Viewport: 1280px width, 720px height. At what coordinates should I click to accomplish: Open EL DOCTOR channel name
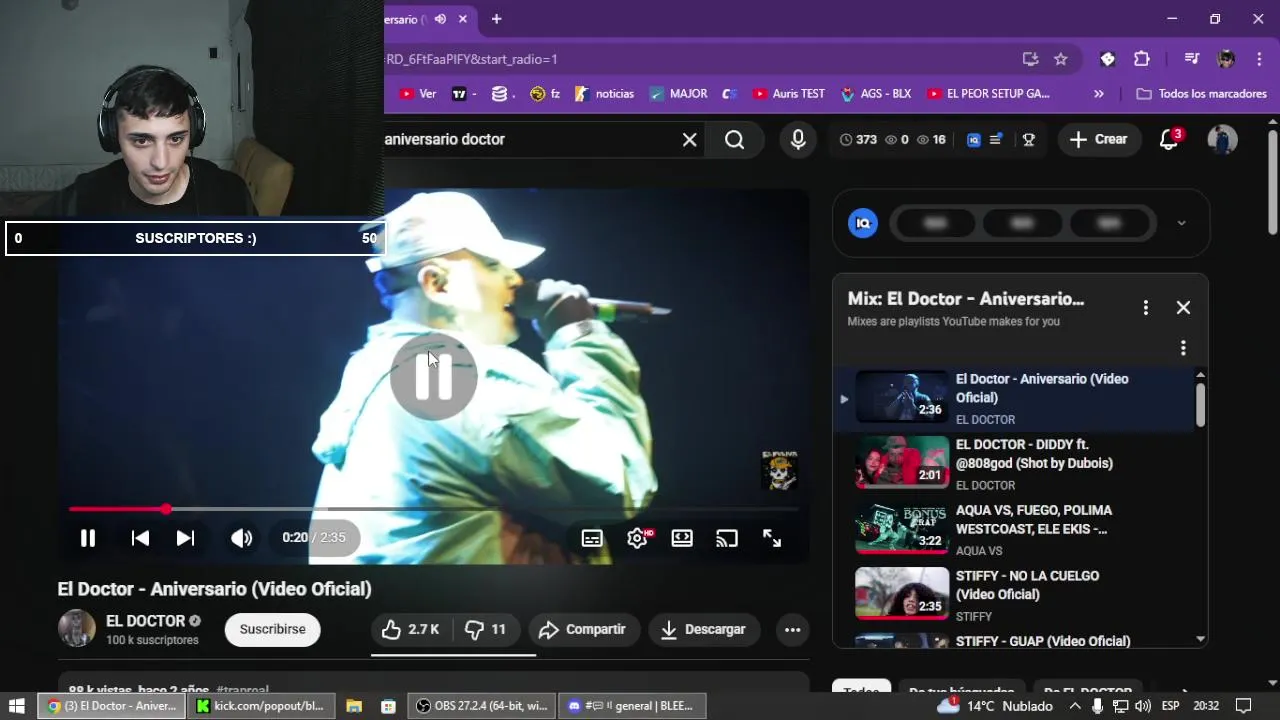145,621
